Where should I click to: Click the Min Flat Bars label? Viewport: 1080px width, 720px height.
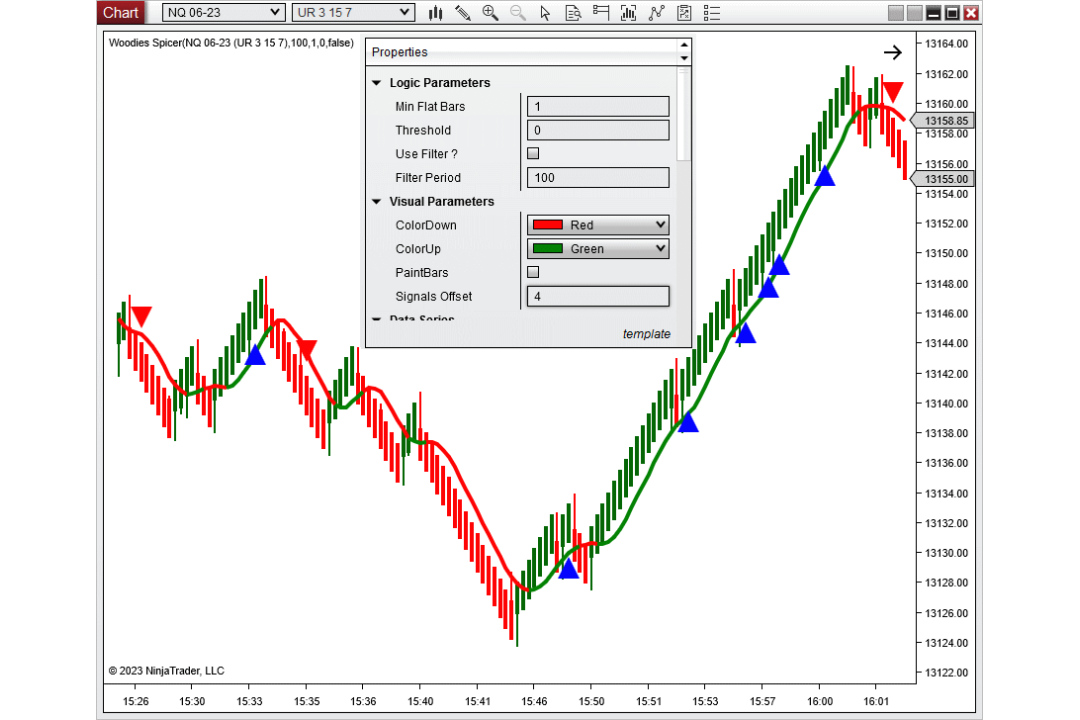(430, 107)
